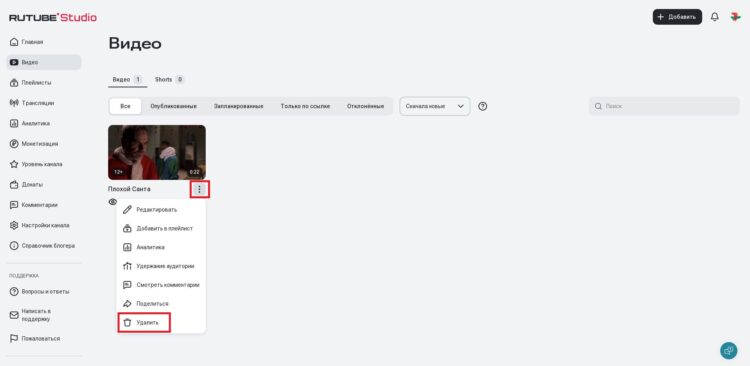This screenshot has height=366, width=750.
Task: Filter by Только по ссылке videos
Action: pos(305,106)
